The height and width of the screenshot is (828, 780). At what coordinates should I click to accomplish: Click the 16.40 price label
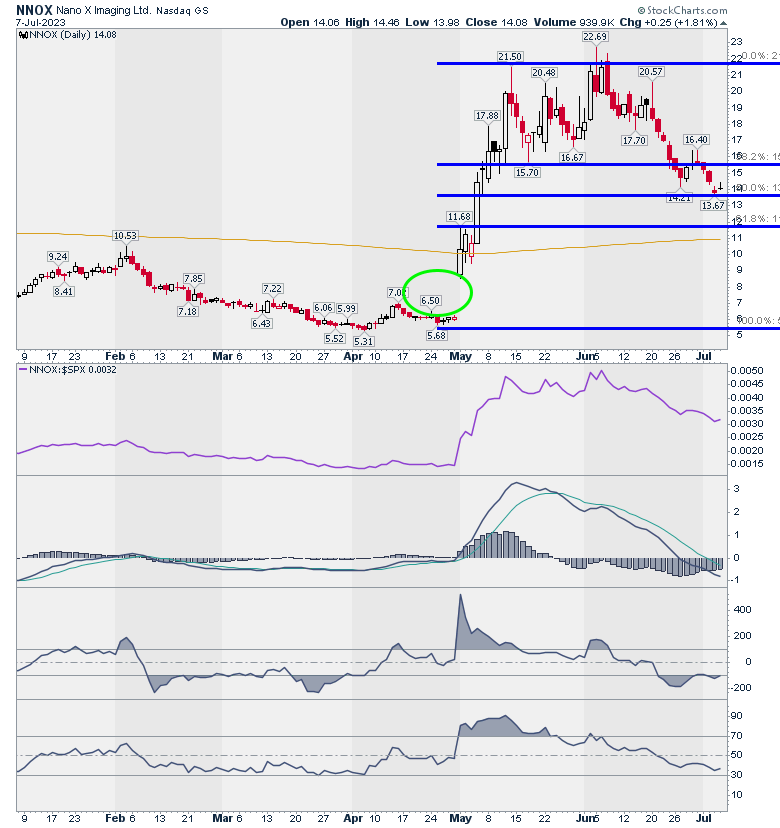point(696,140)
